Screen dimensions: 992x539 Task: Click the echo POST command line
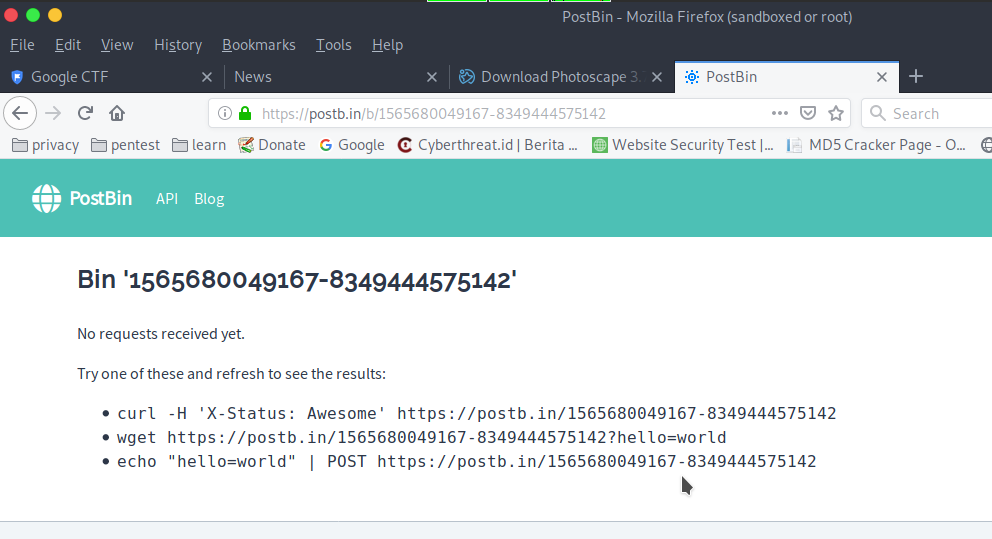pyautogui.click(x=466, y=462)
